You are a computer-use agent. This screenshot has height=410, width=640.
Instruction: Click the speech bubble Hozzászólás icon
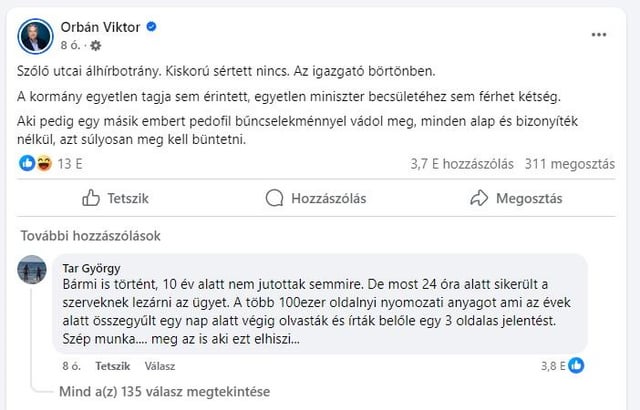point(274,198)
